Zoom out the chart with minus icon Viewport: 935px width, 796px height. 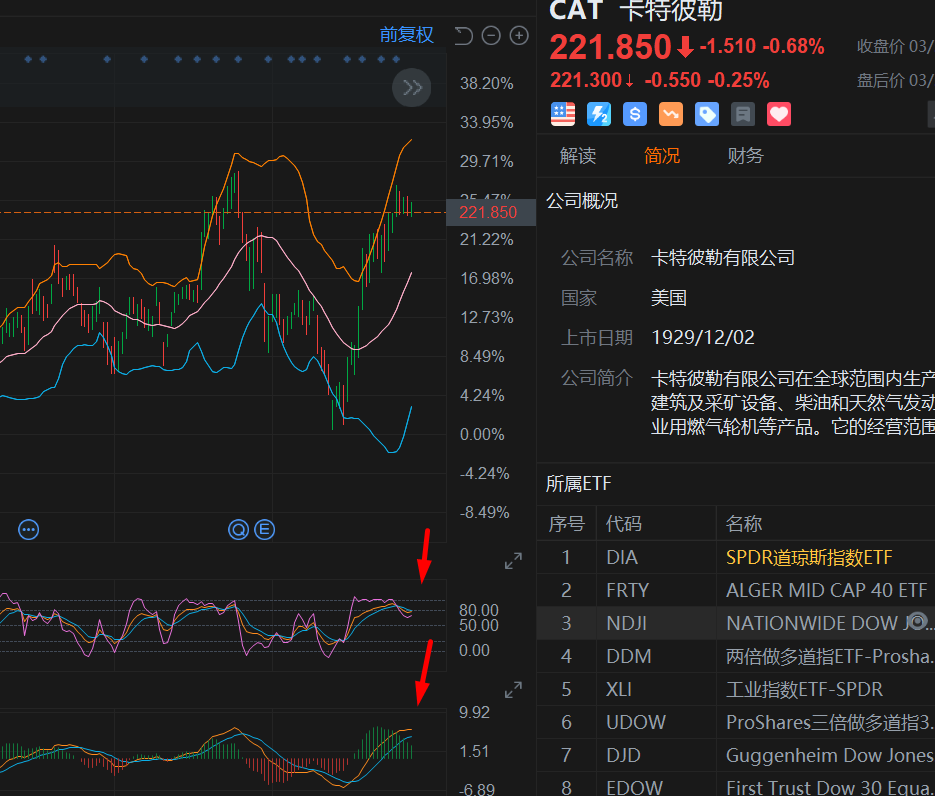(x=491, y=36)
